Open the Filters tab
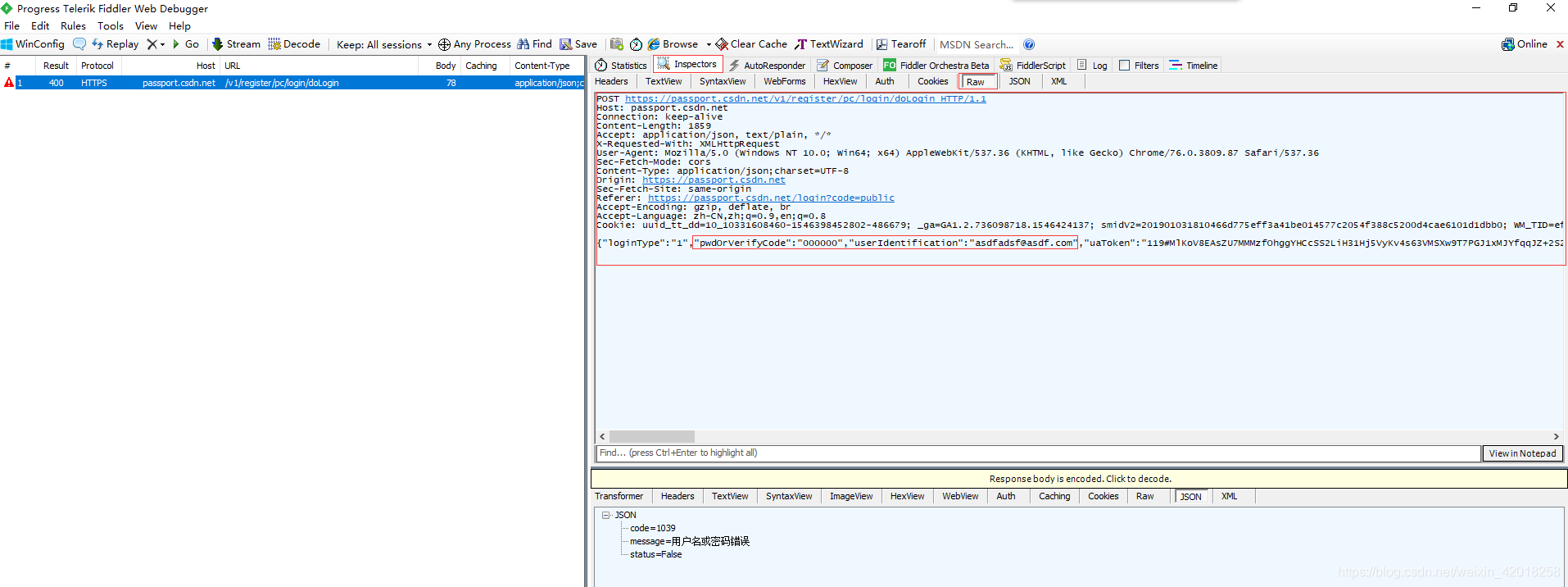The image size is (1568, 587). pos(1139,65)
